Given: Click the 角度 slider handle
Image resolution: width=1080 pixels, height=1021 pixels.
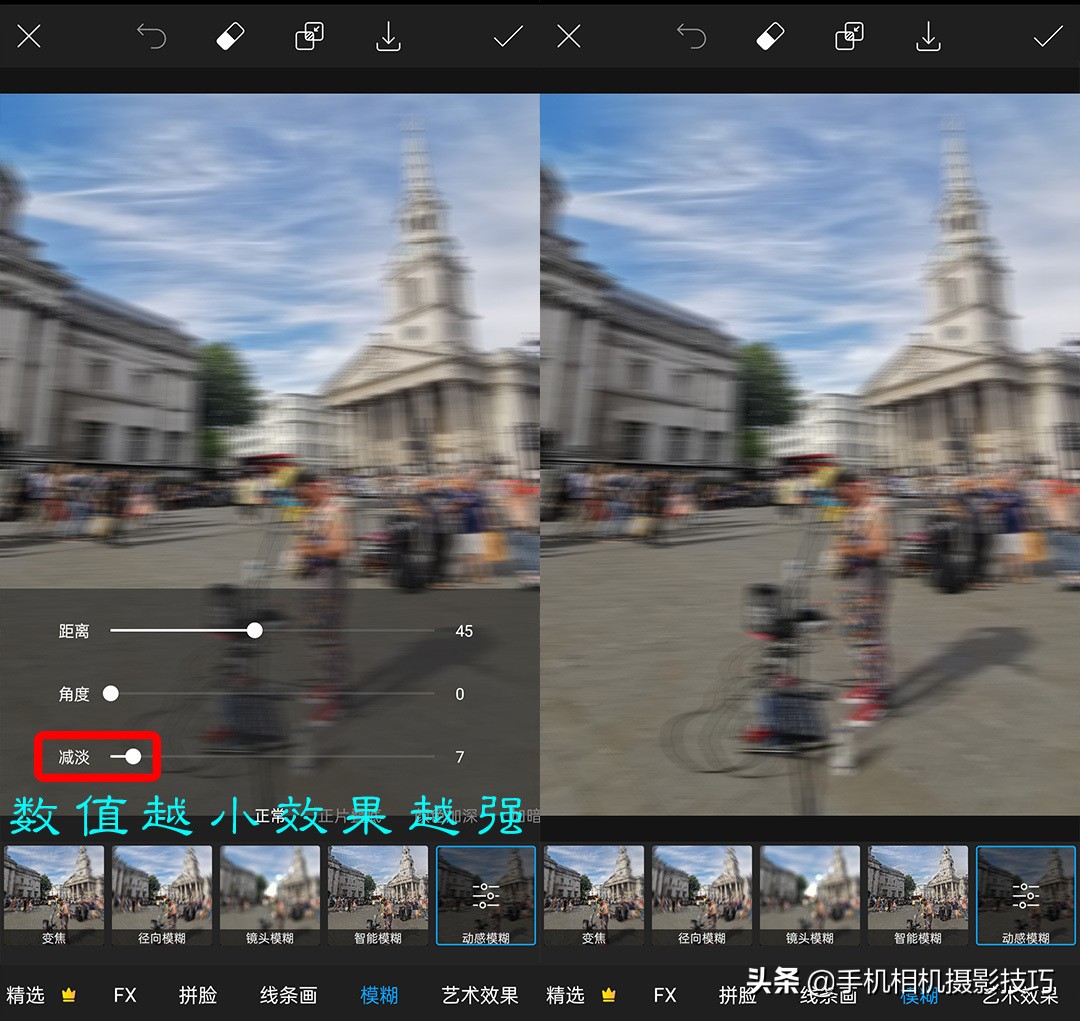Looking at the screenshot, I should click(x=111, y=693).
